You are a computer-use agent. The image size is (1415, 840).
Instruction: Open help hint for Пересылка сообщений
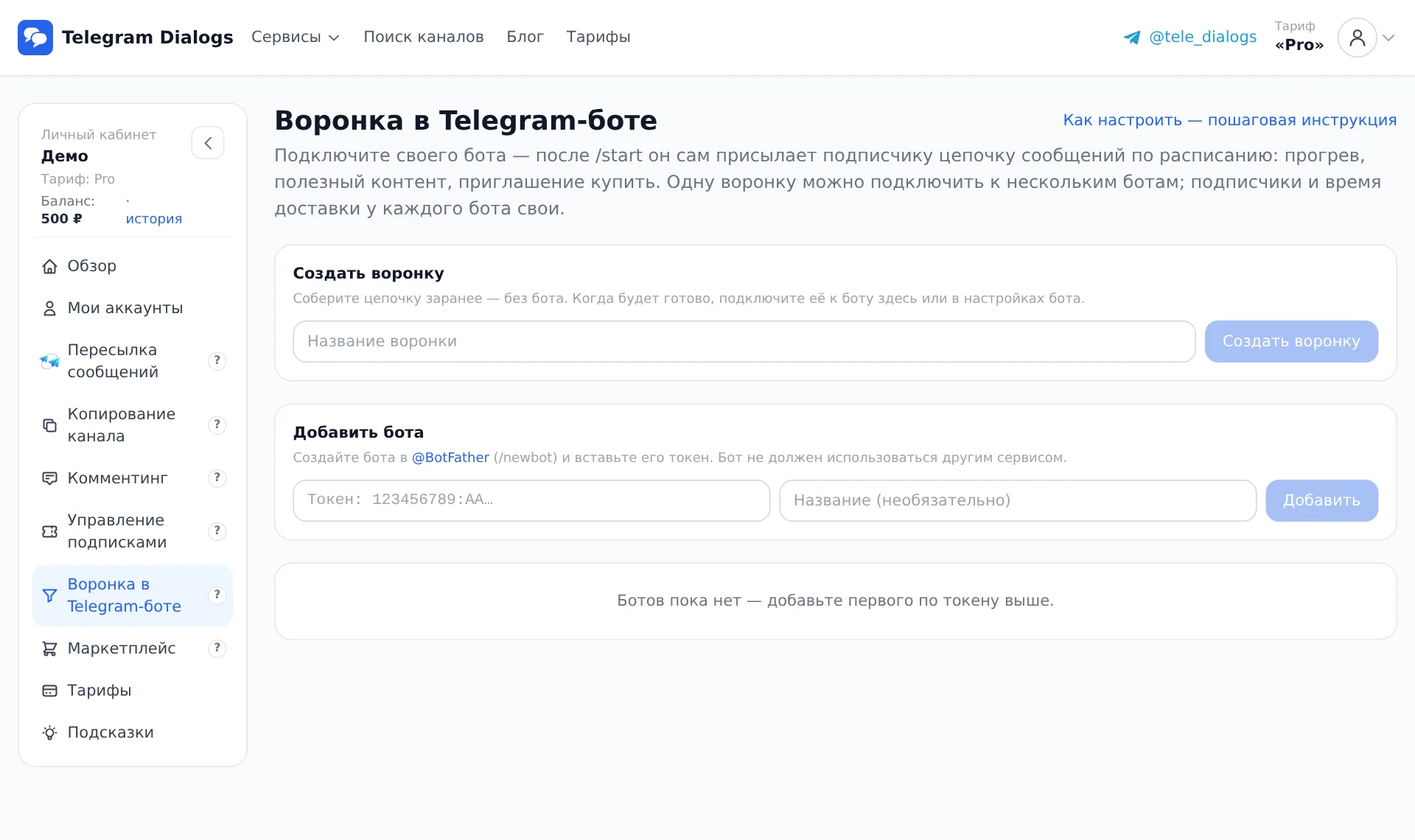coord(217,360)
